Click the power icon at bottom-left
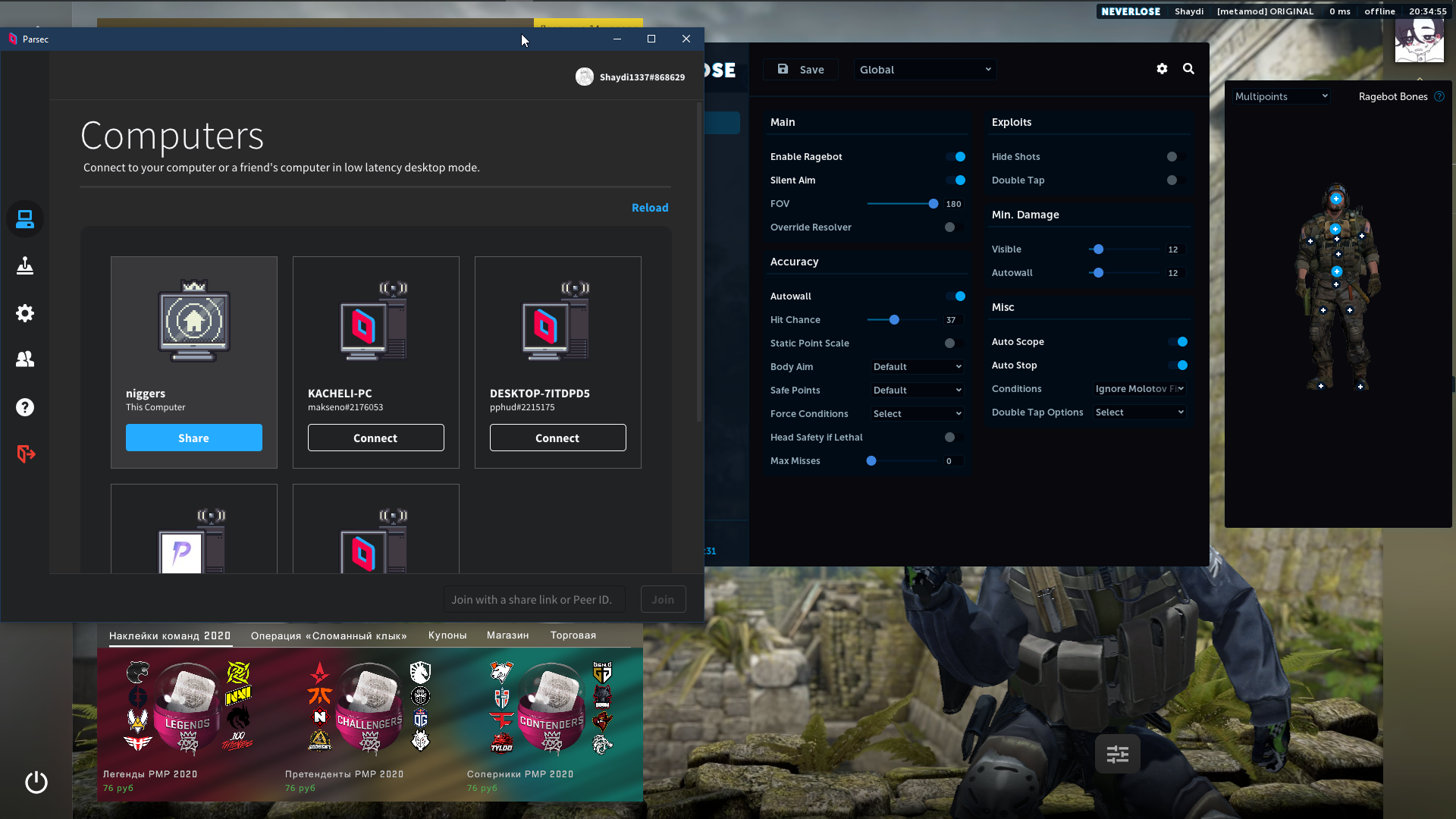This screenshot has width=1456, height=819. [36, 782]
